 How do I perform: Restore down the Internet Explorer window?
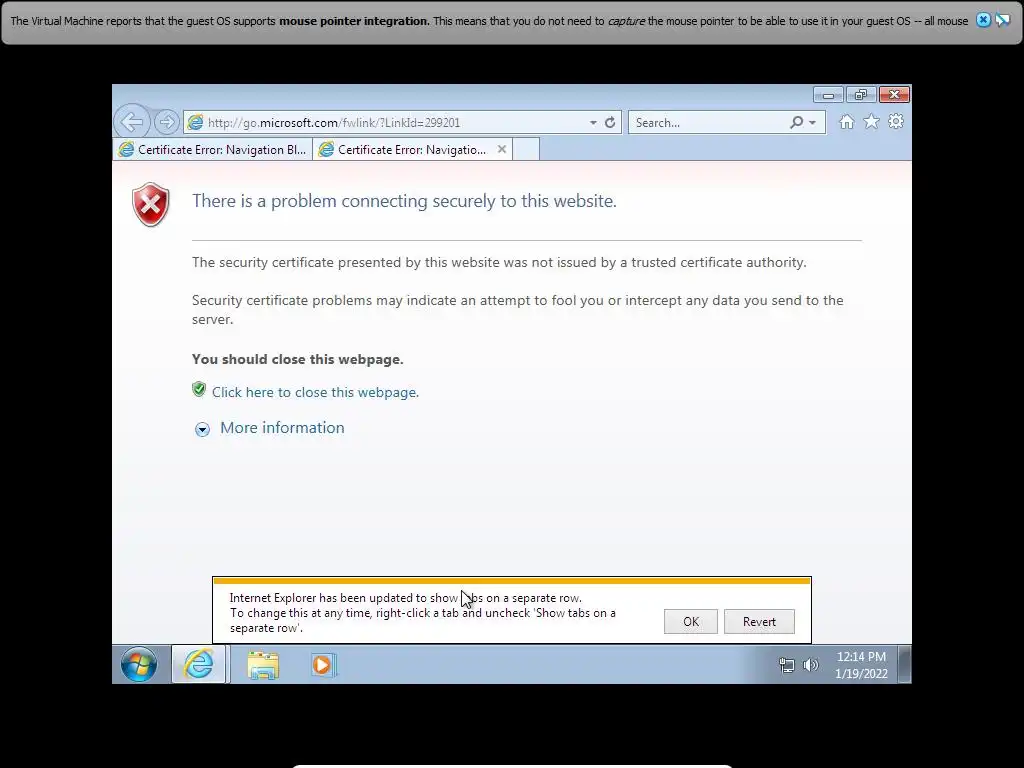pyautogui.click(x=861, y=95)
